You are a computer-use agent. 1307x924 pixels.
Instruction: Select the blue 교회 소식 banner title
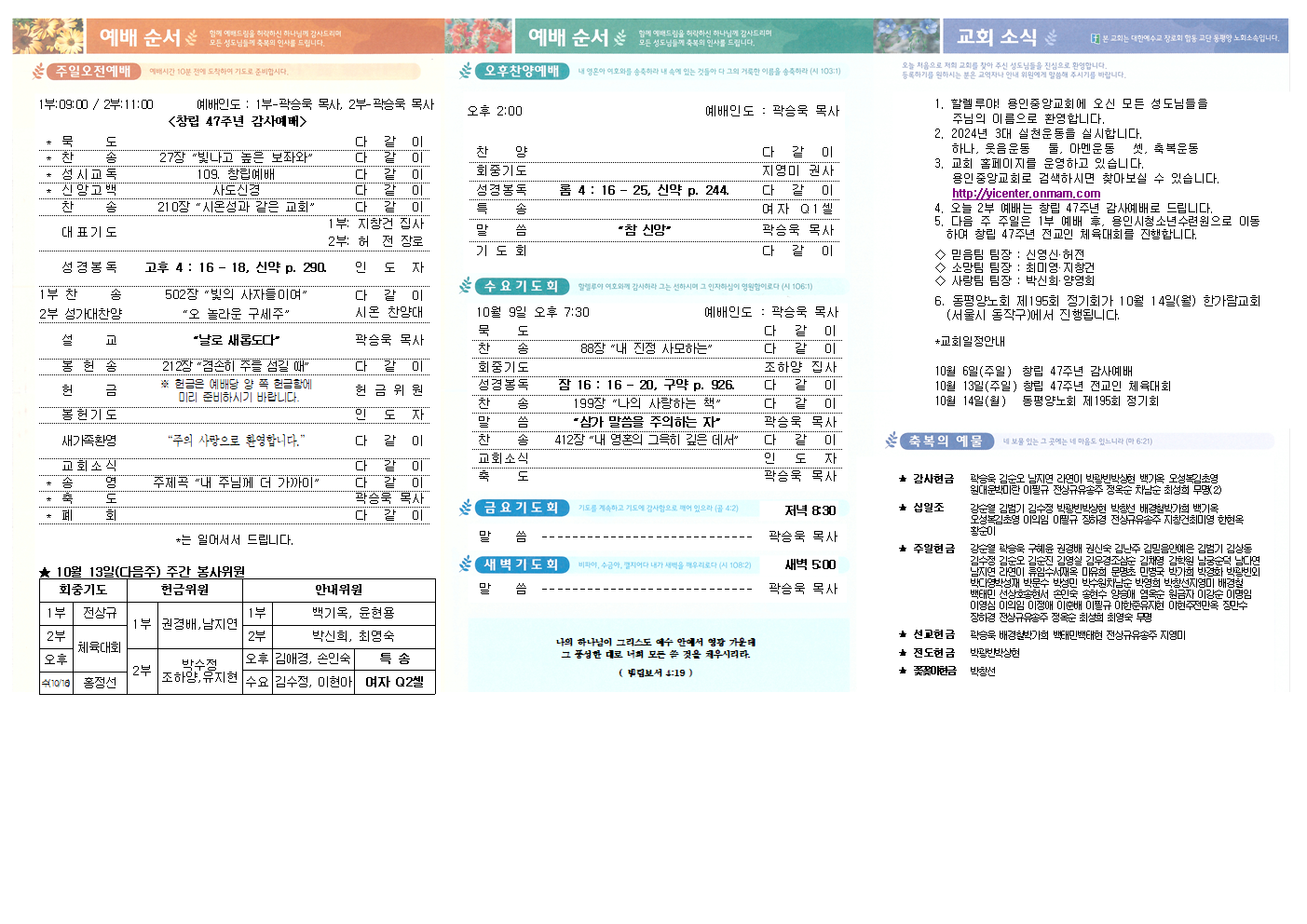coord(996,37)
